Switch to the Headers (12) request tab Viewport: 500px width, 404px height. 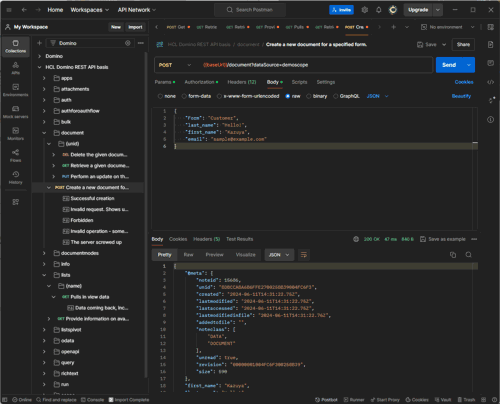pyautogui.click(x=242, y=82)
